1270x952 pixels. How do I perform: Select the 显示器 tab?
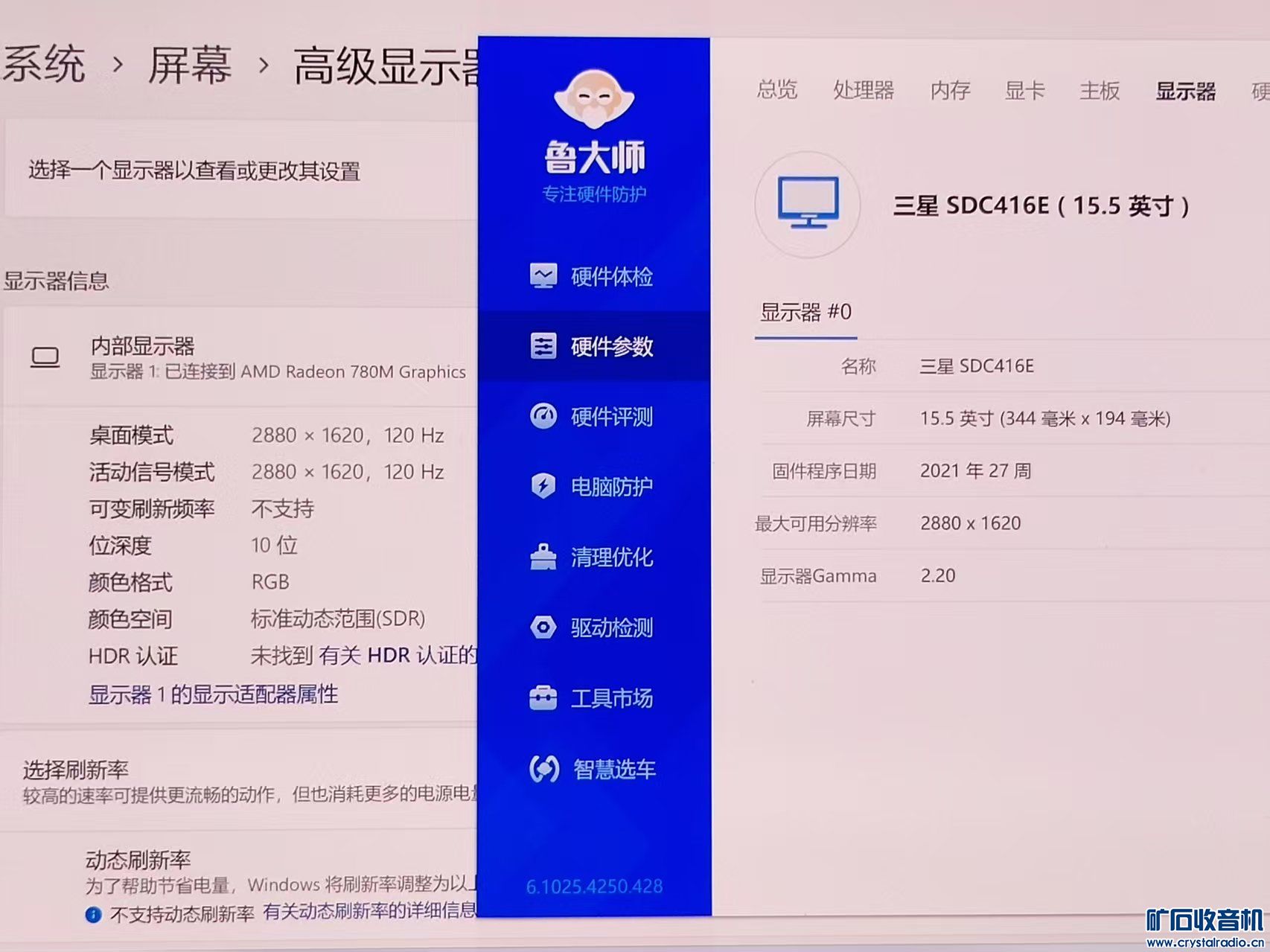pyautogui.click(x=1186, y=91)
